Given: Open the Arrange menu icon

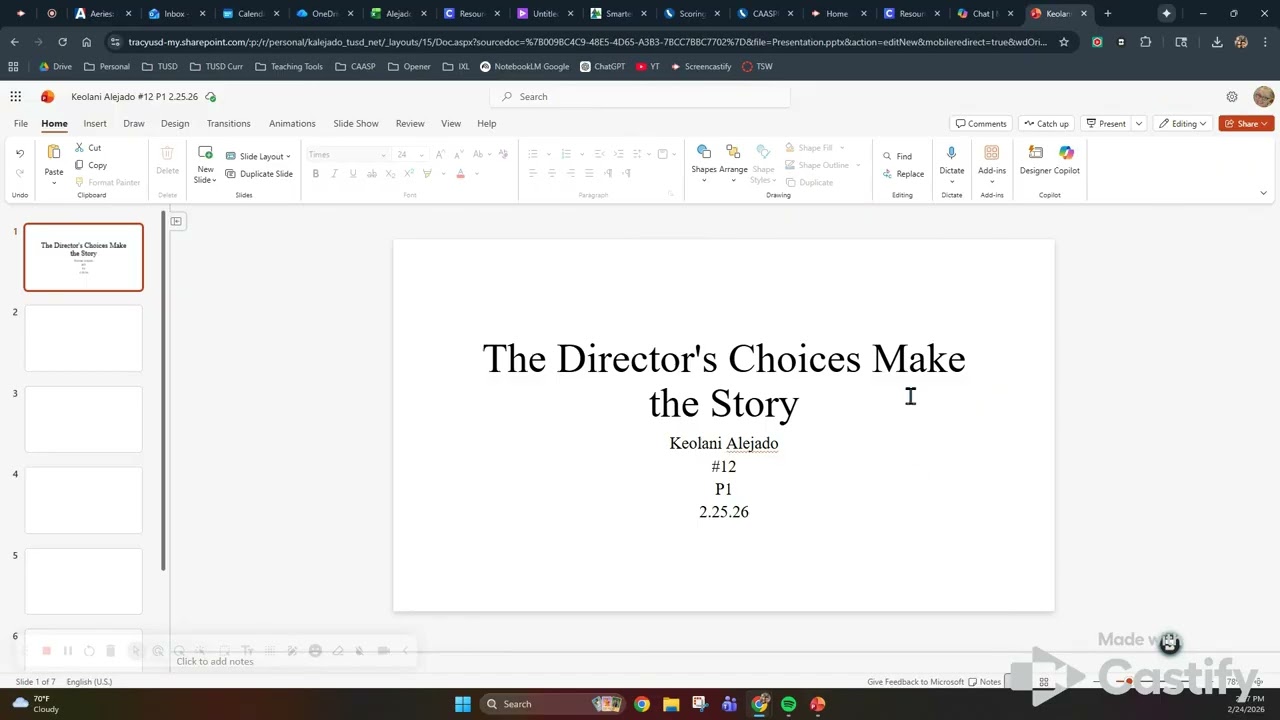Looking at the screenshot, I should pyautogui.click(x=733, y=152).
